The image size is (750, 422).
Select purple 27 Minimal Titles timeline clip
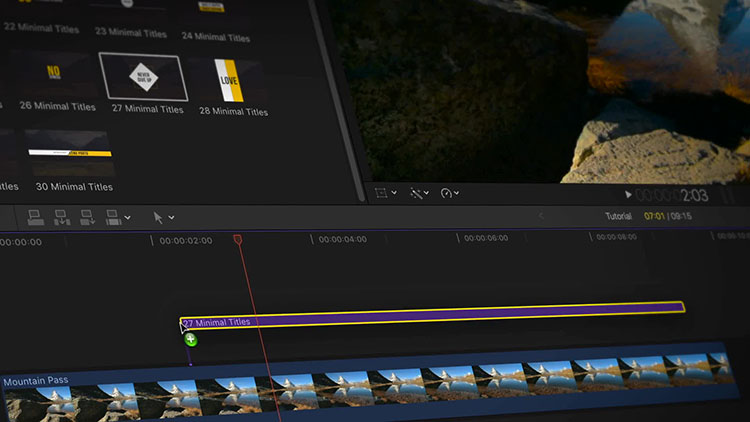coord(432,314)
